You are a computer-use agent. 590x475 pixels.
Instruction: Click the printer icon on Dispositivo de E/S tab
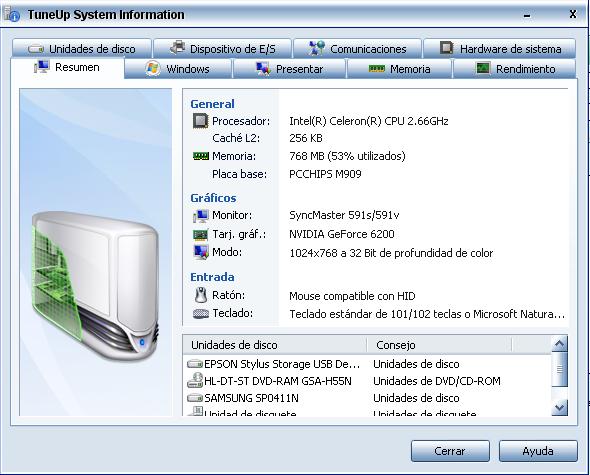[178, 47]
